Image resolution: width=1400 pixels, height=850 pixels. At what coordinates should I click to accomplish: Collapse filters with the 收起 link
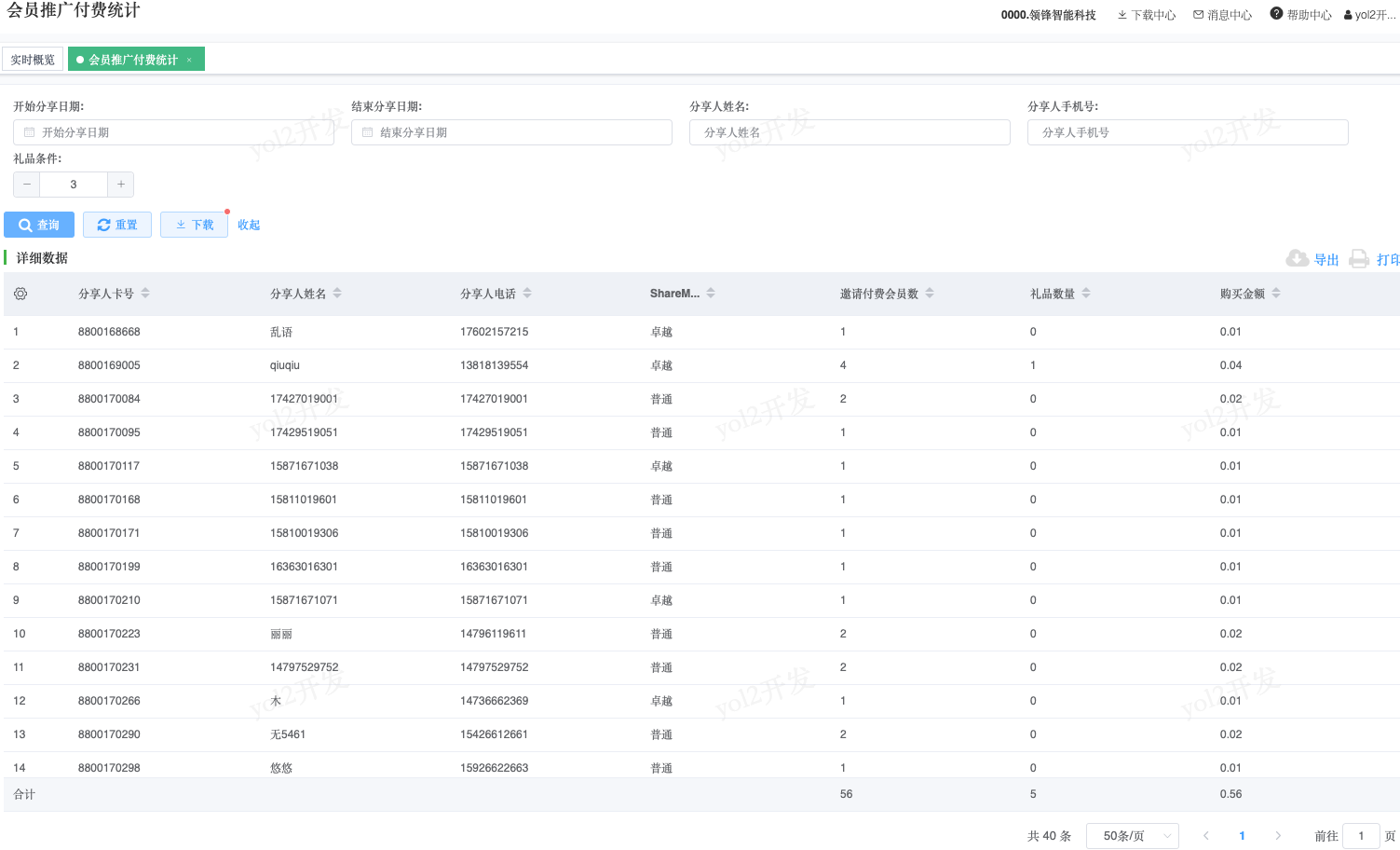coord(249,225)
